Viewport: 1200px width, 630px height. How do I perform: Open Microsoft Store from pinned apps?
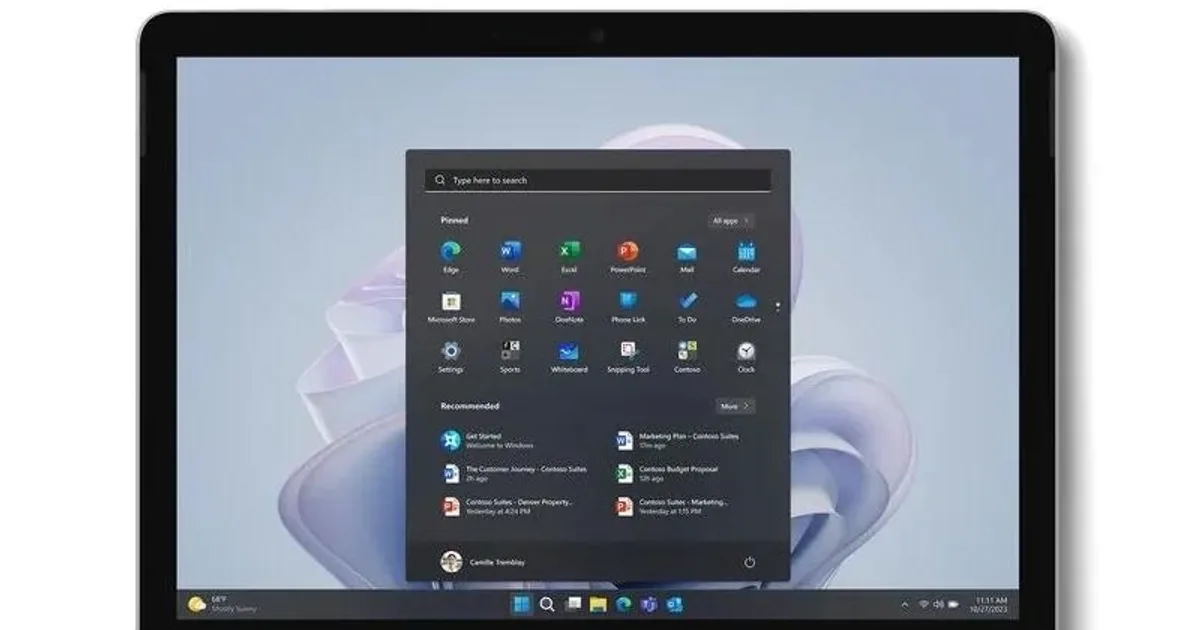451,306
